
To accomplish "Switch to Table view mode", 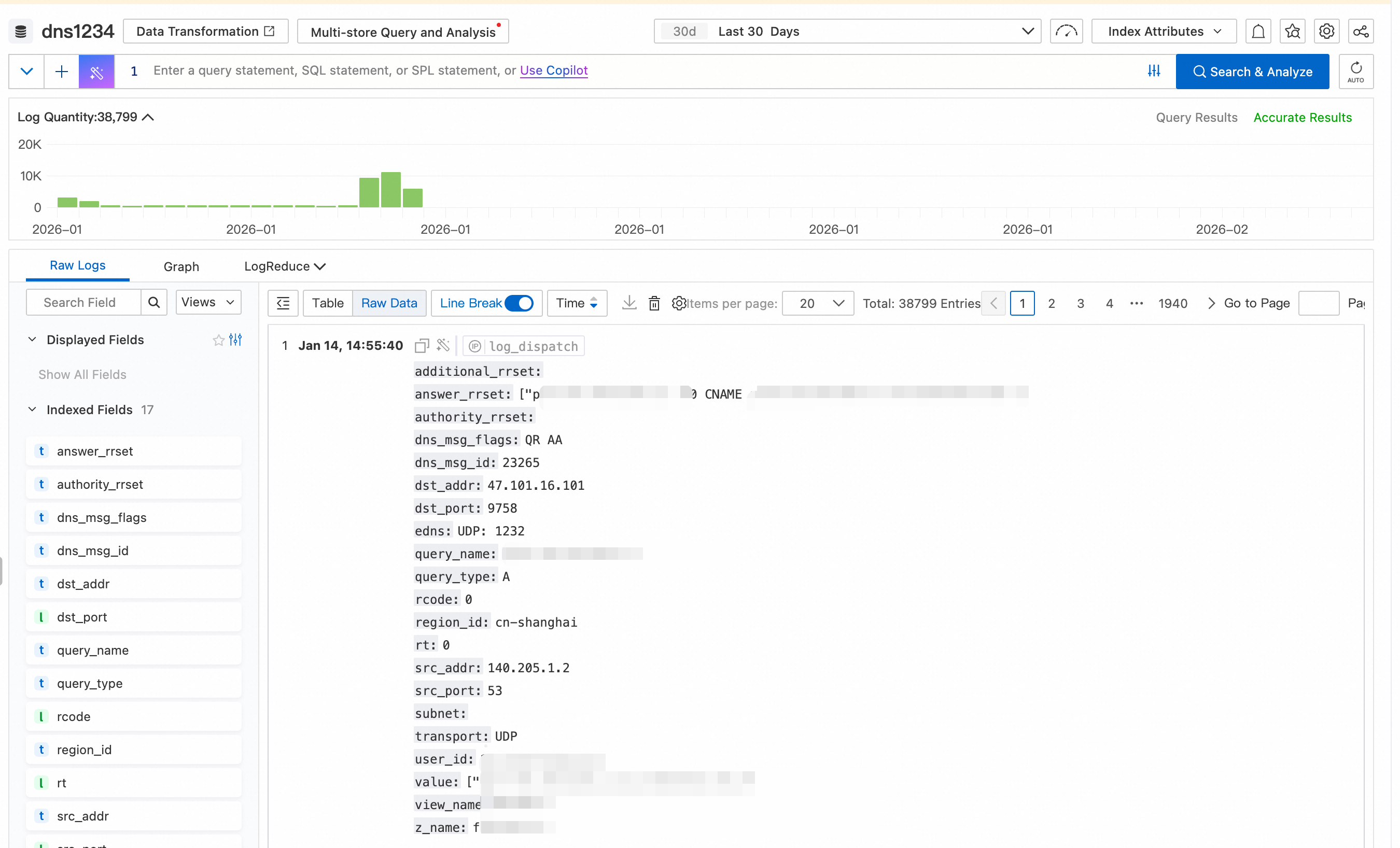I will tap(328, 303).
